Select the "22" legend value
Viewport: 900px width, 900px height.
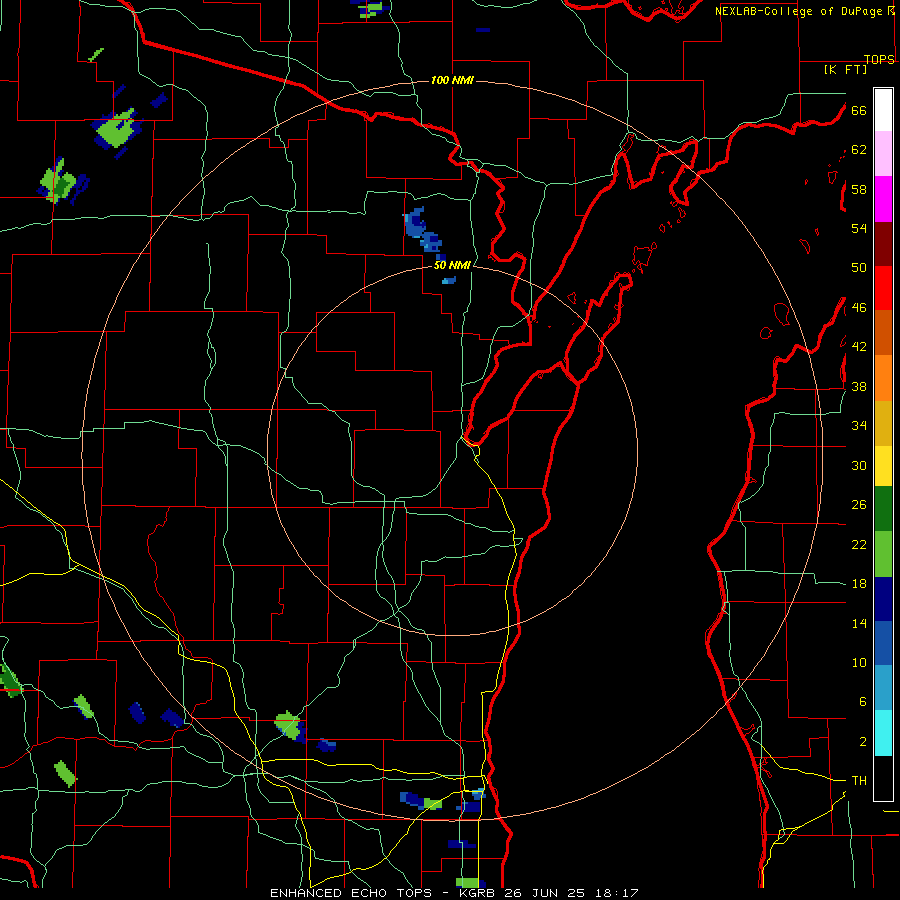point(859,545)
